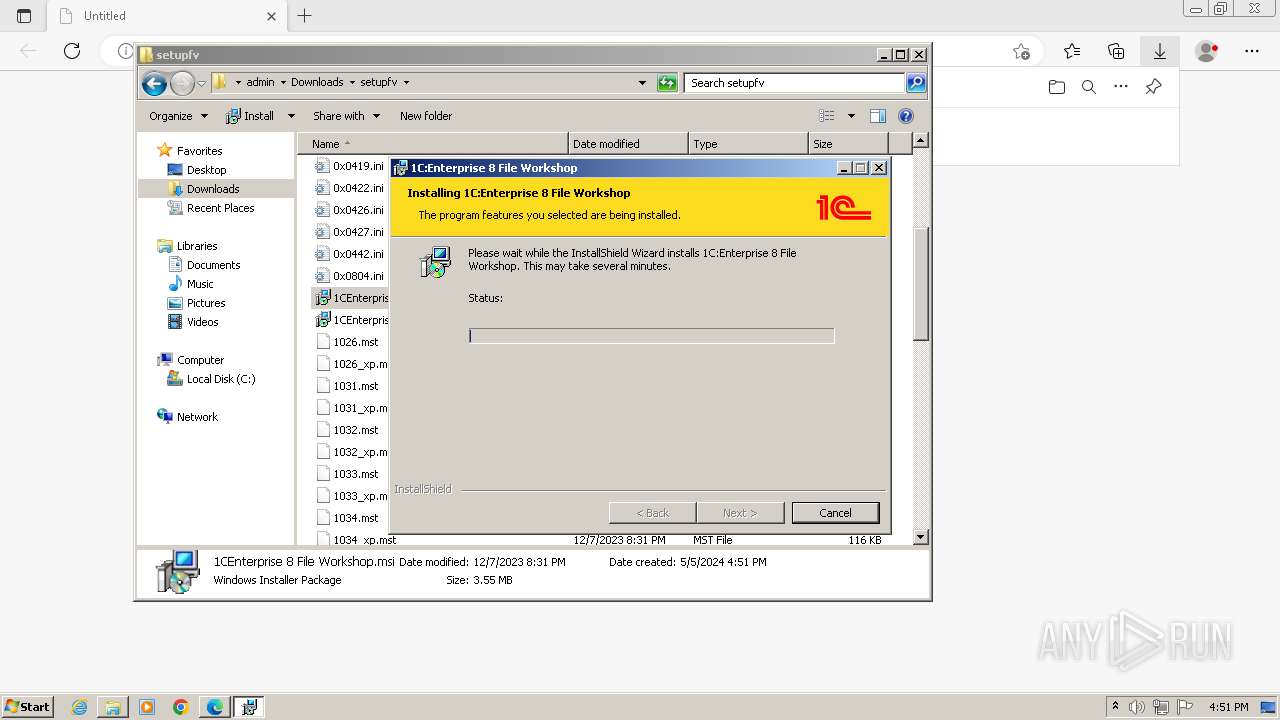This screenshot has width=1280, height=720.
Task: Select Downloads in navigation pane
Action: tap(213, 189)
